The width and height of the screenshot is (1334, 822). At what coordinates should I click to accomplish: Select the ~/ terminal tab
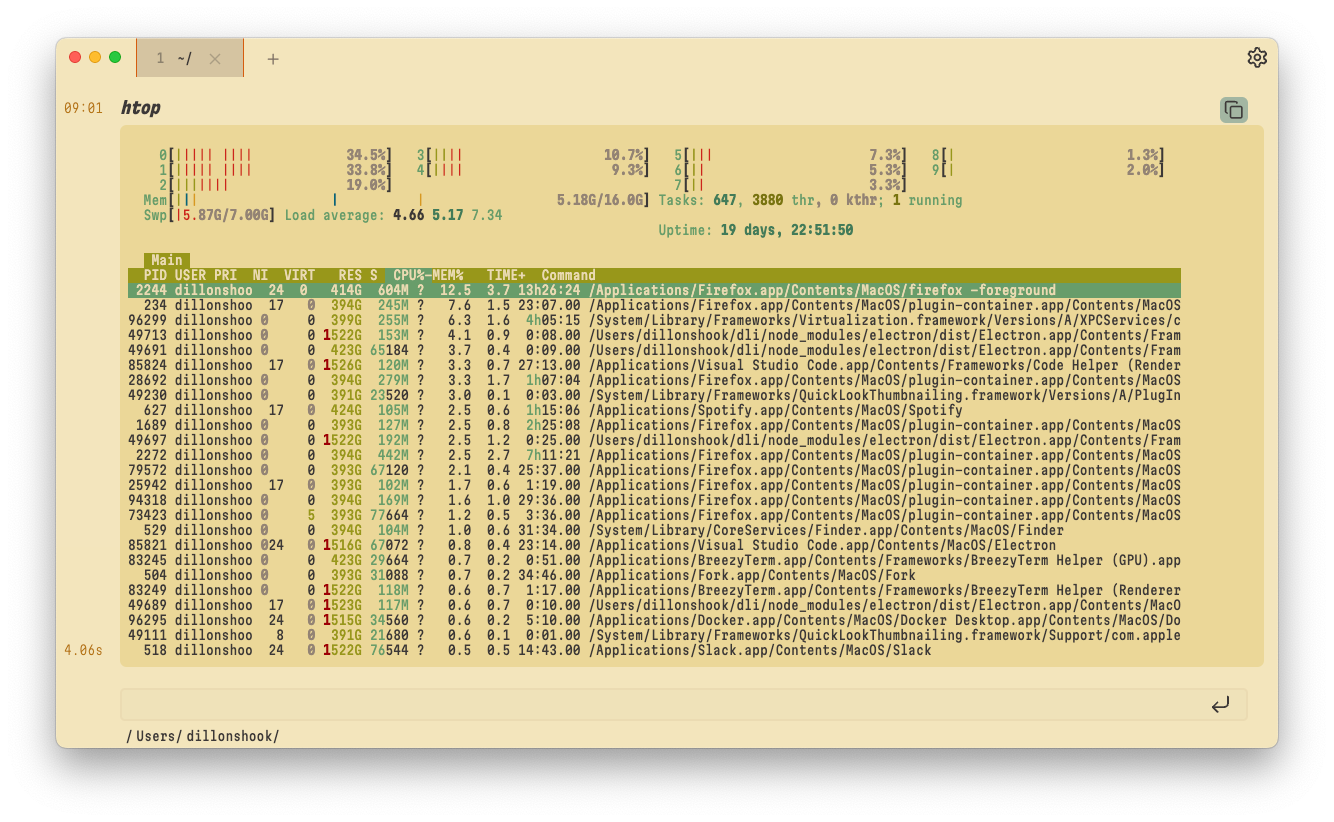180,58
